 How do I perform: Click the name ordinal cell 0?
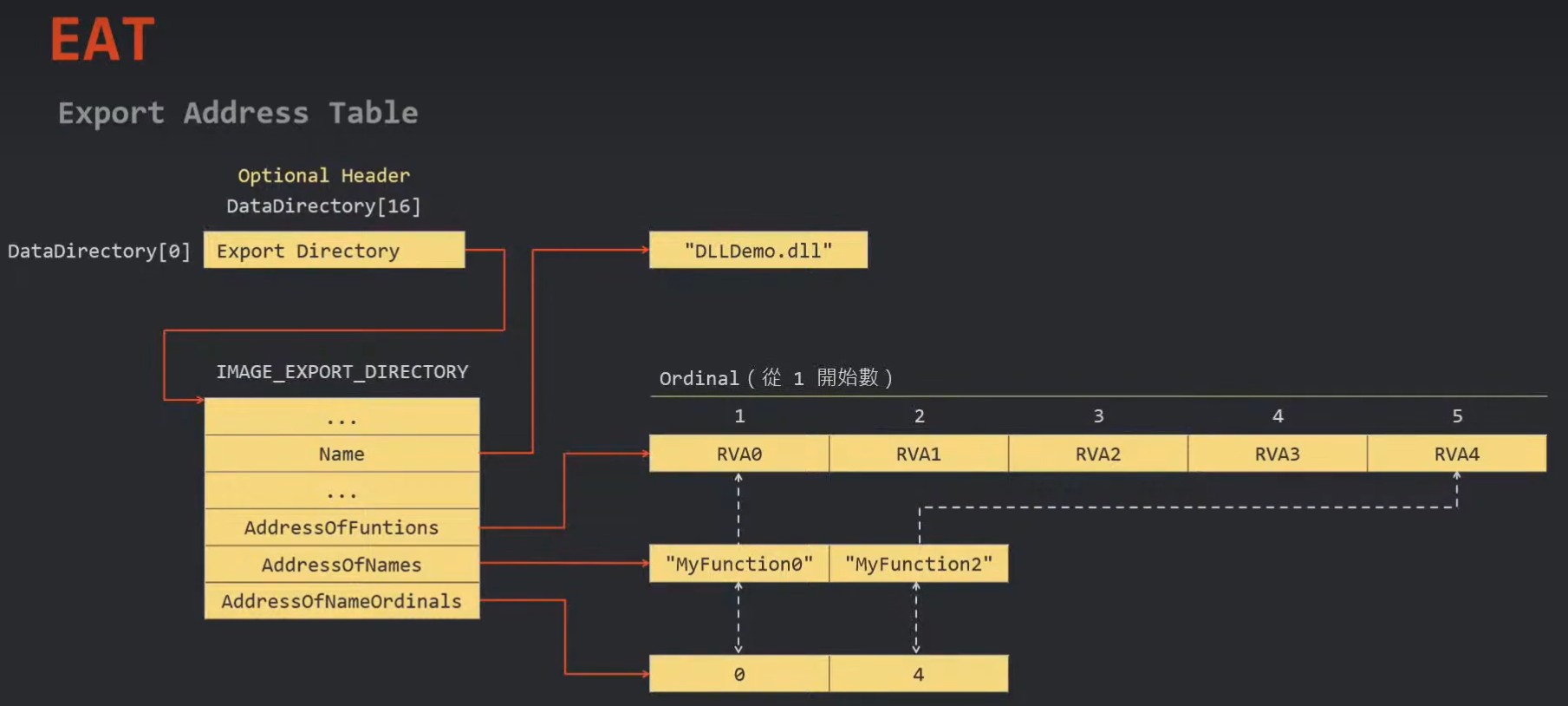[x=739, y=674]
